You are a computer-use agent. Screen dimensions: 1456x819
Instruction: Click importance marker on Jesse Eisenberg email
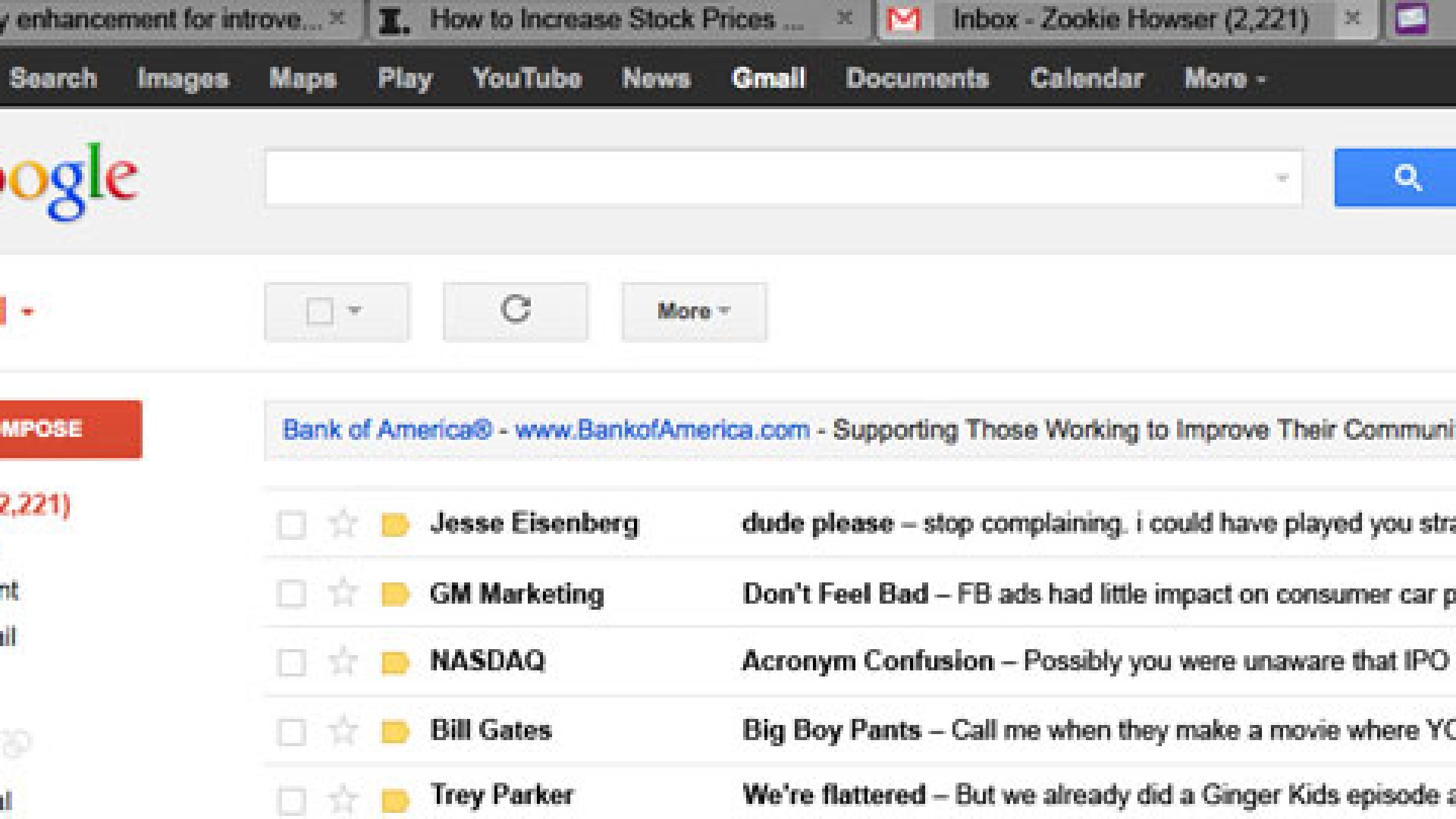(x=395, y=525)
